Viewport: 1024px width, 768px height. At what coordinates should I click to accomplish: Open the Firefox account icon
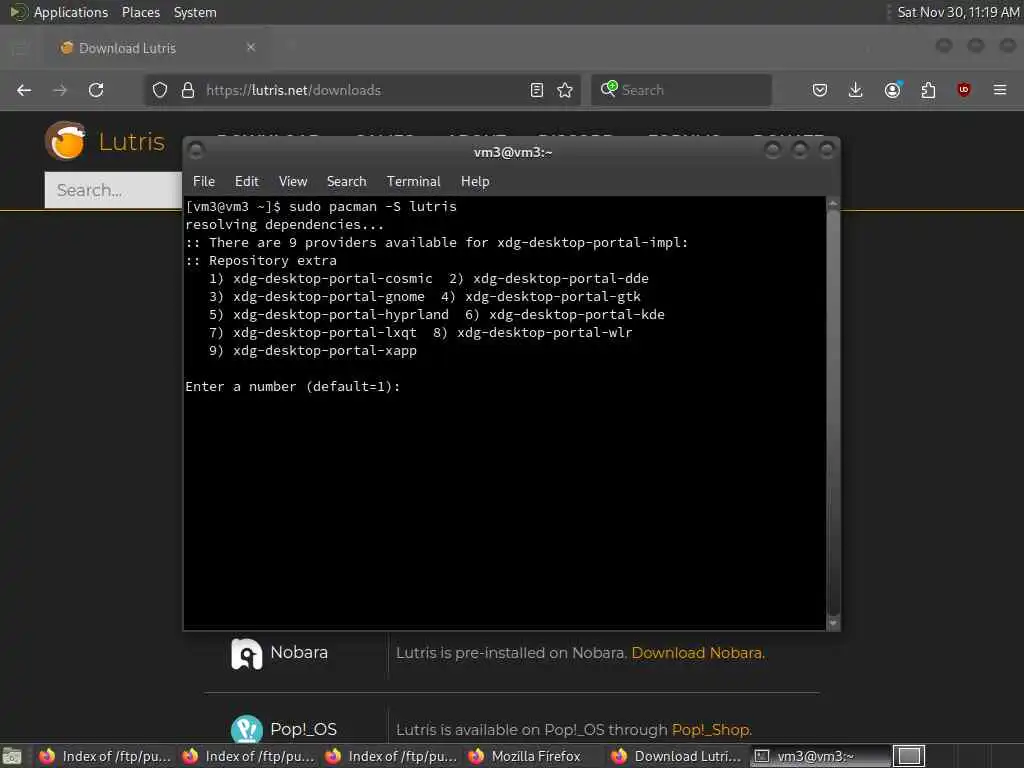click(892, 90)
